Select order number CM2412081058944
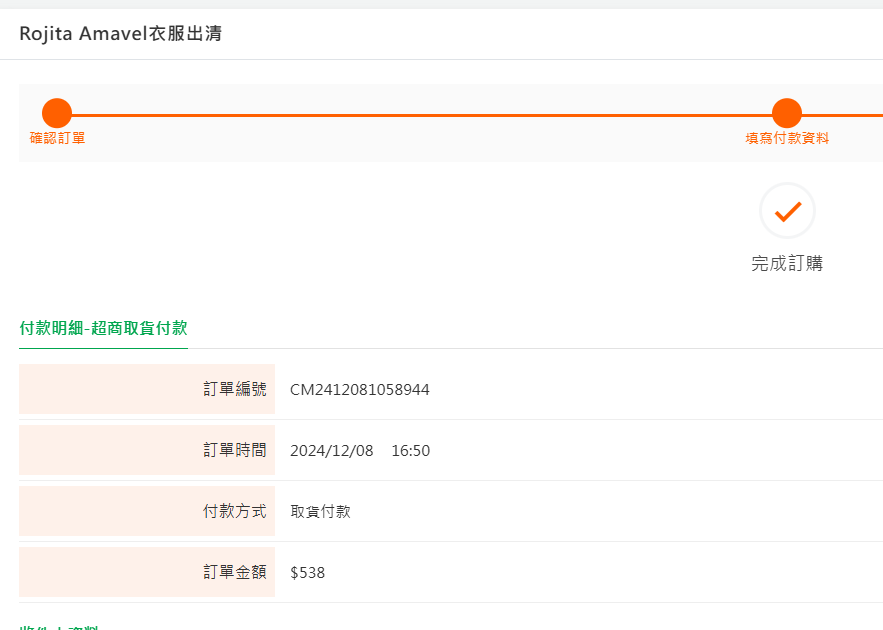This screenshot has width=883, height=630. tap(360, 390)
